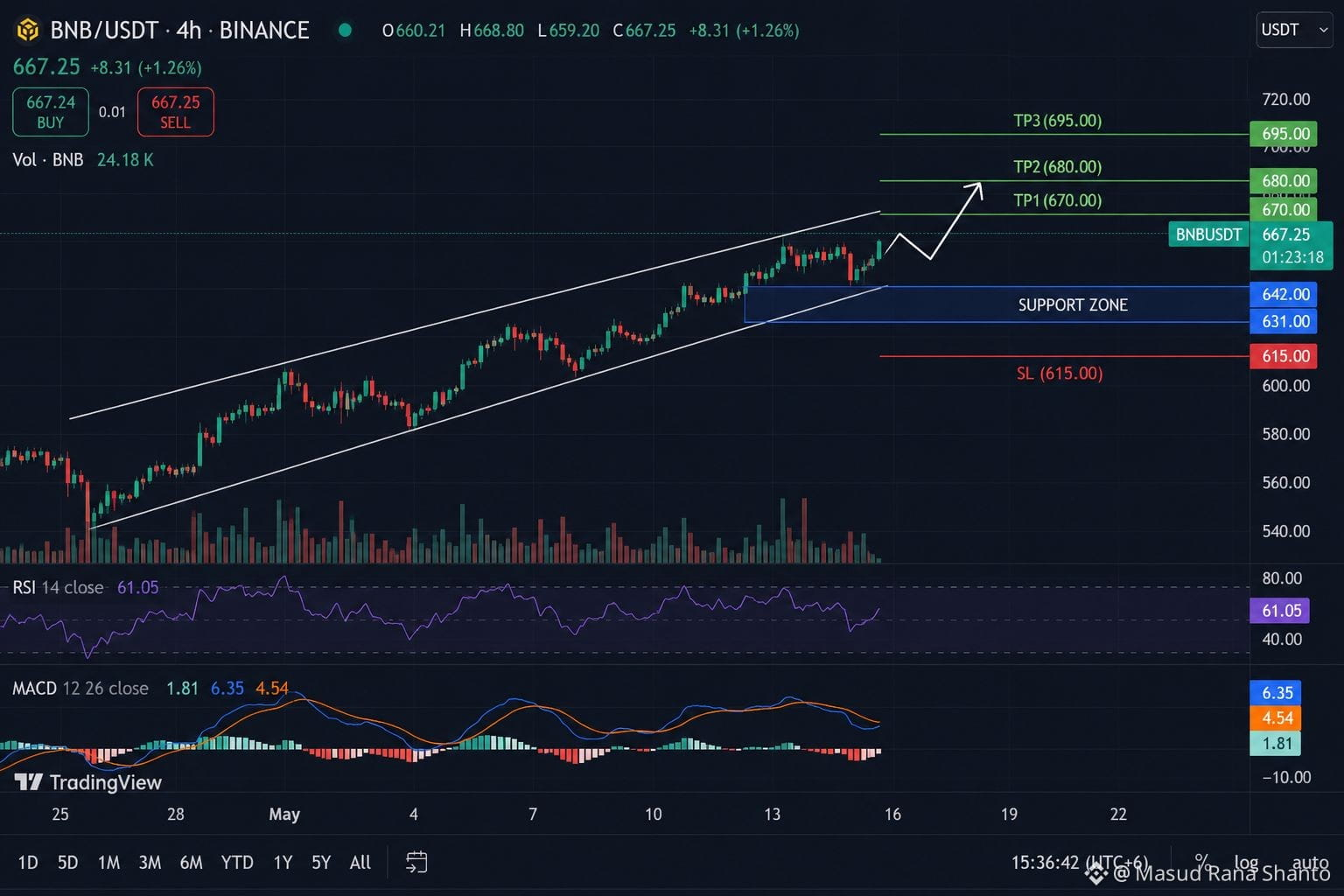Click the TP2 (680.00) line label
This screenshot has width=1344, height=896.
(1057, 166)
